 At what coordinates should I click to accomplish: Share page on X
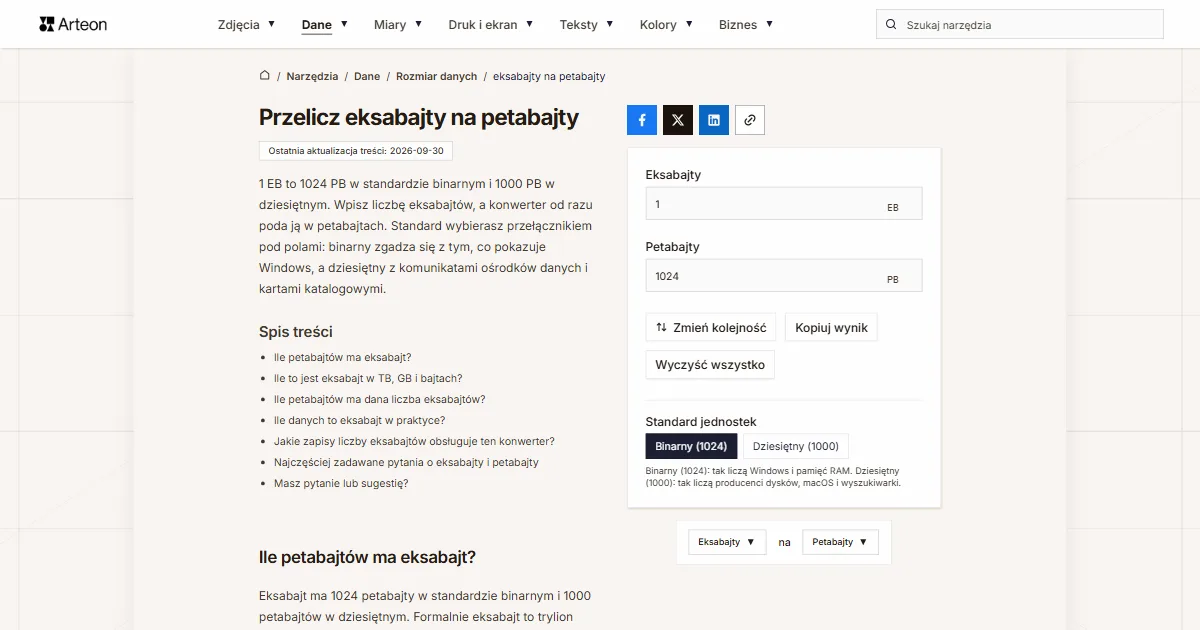[x=678, y=120]
